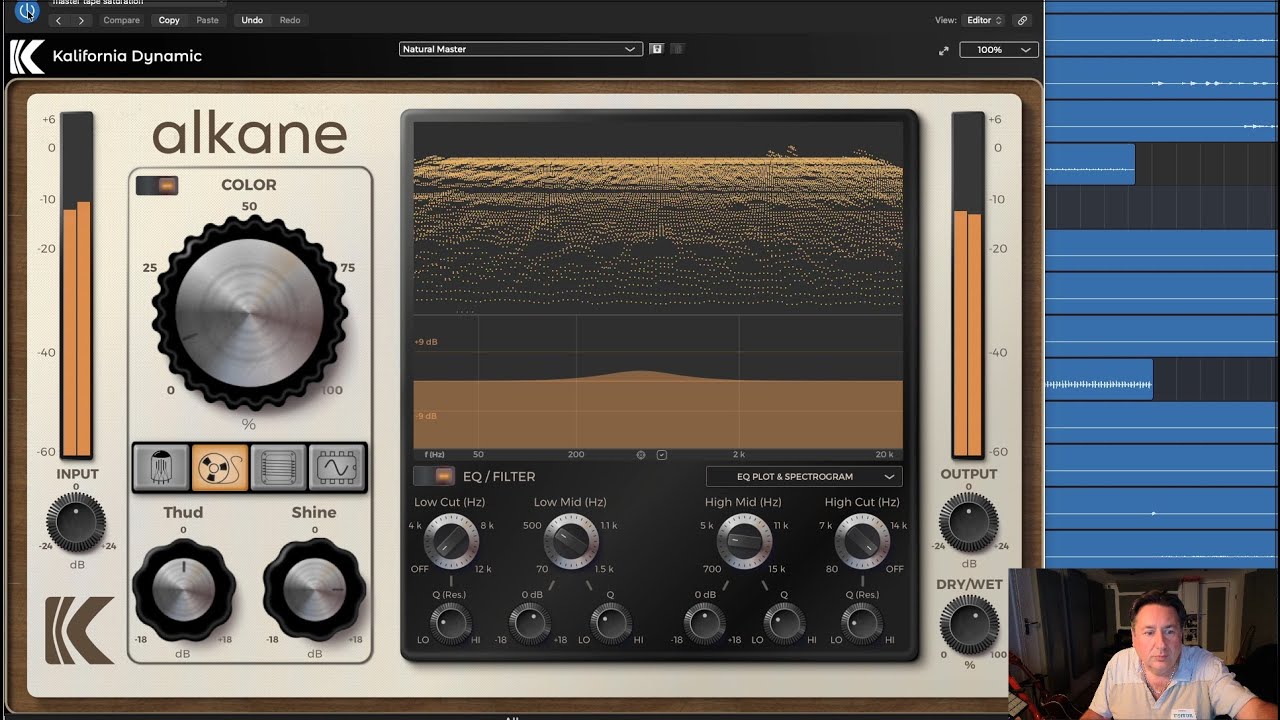Viewport: 1280px width, 720px height.
Task: Select the tape reel saturation mode
Action: tap(220, 467)
